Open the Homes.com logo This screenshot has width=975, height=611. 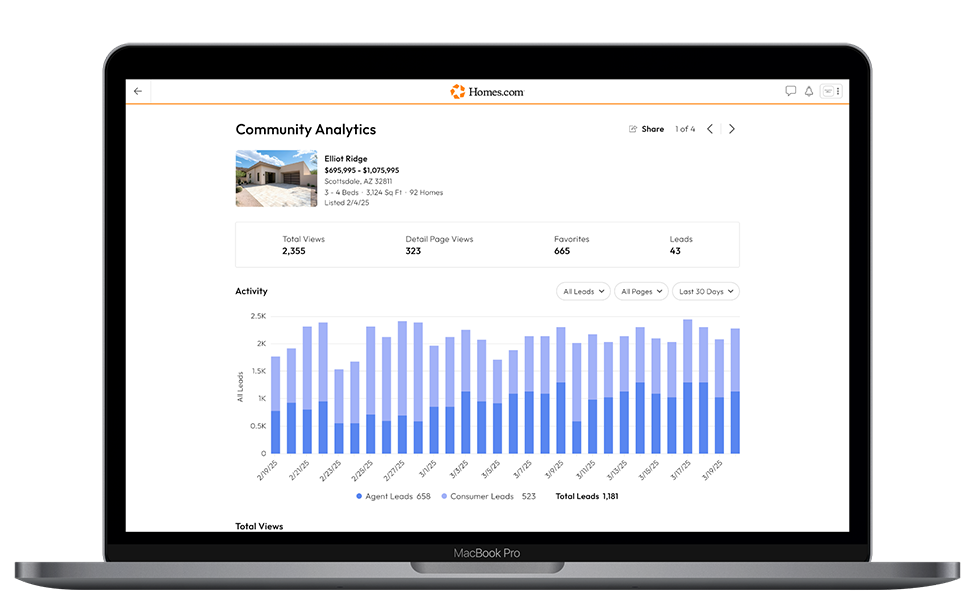(487, 91)
